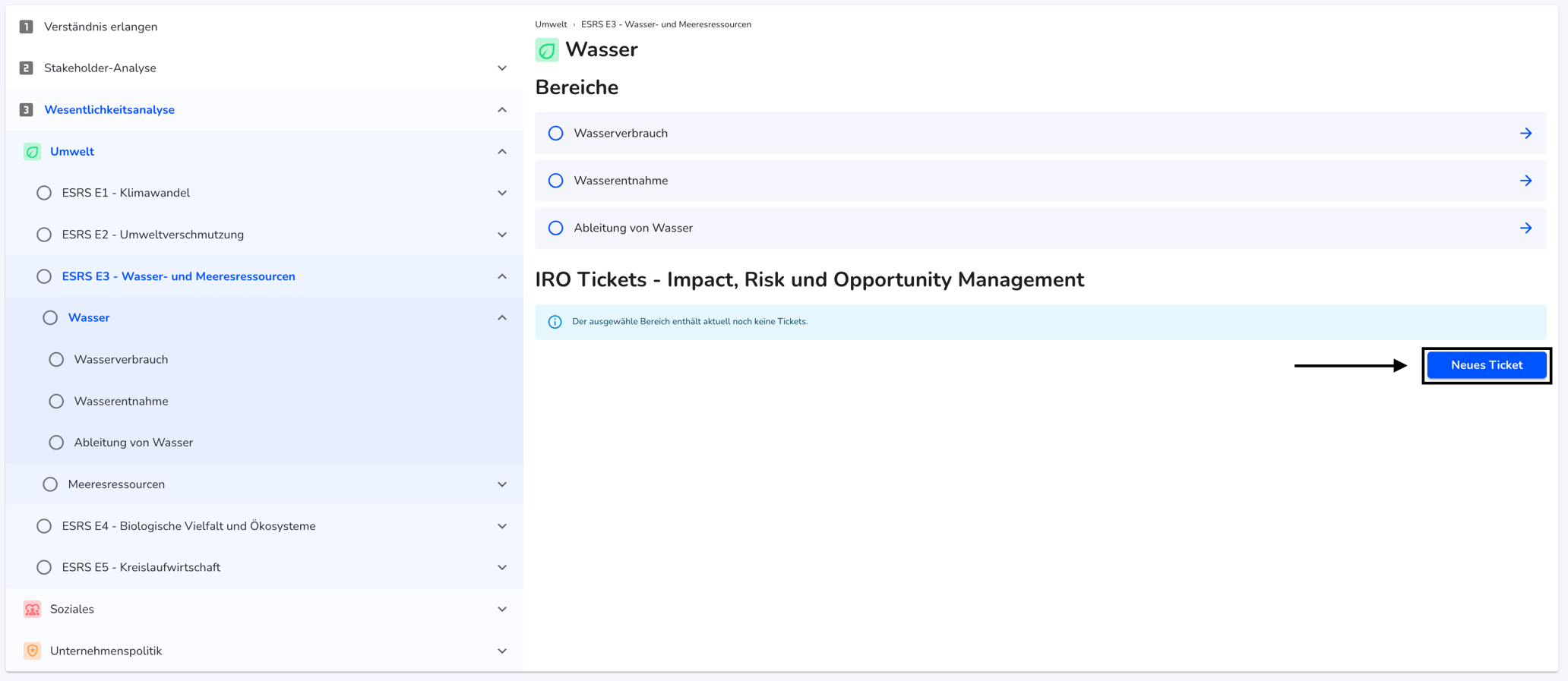Open the Ableitung von Wasser Bereiche row
Image resolution: width=1568 pixels, height=681 pixels.
pyautogui.click(x=1040, y=228)
